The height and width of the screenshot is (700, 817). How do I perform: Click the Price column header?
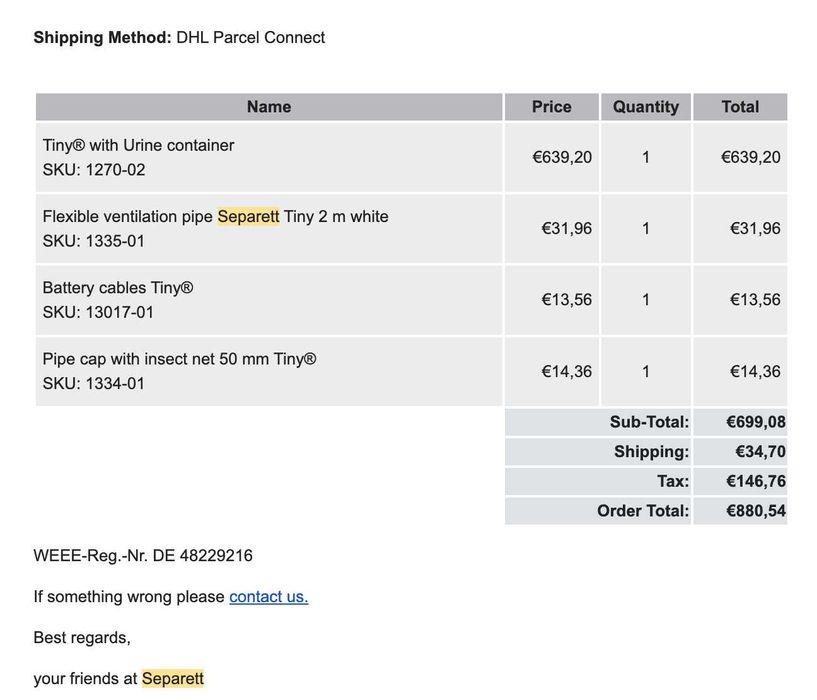[x=551, y=107]
